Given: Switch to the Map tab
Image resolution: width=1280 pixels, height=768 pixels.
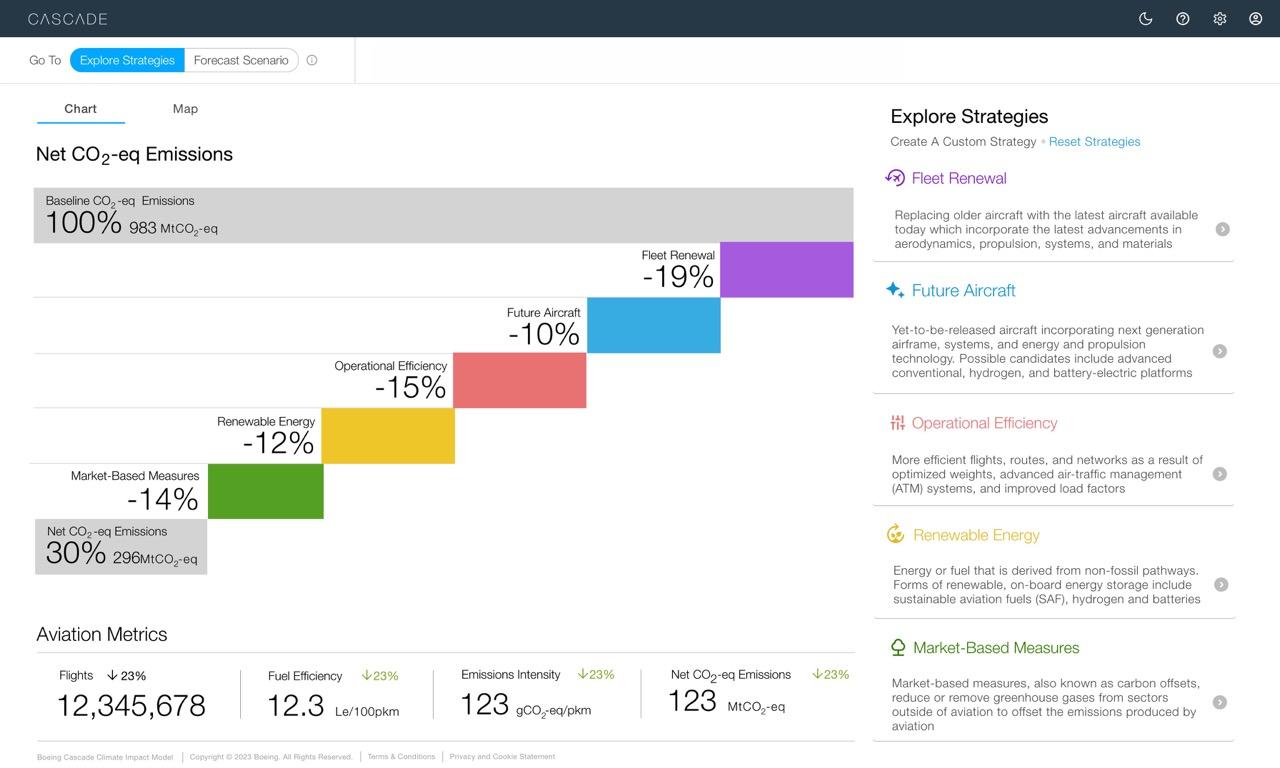Looking at the screenshot, I should (x=184, y=108).
